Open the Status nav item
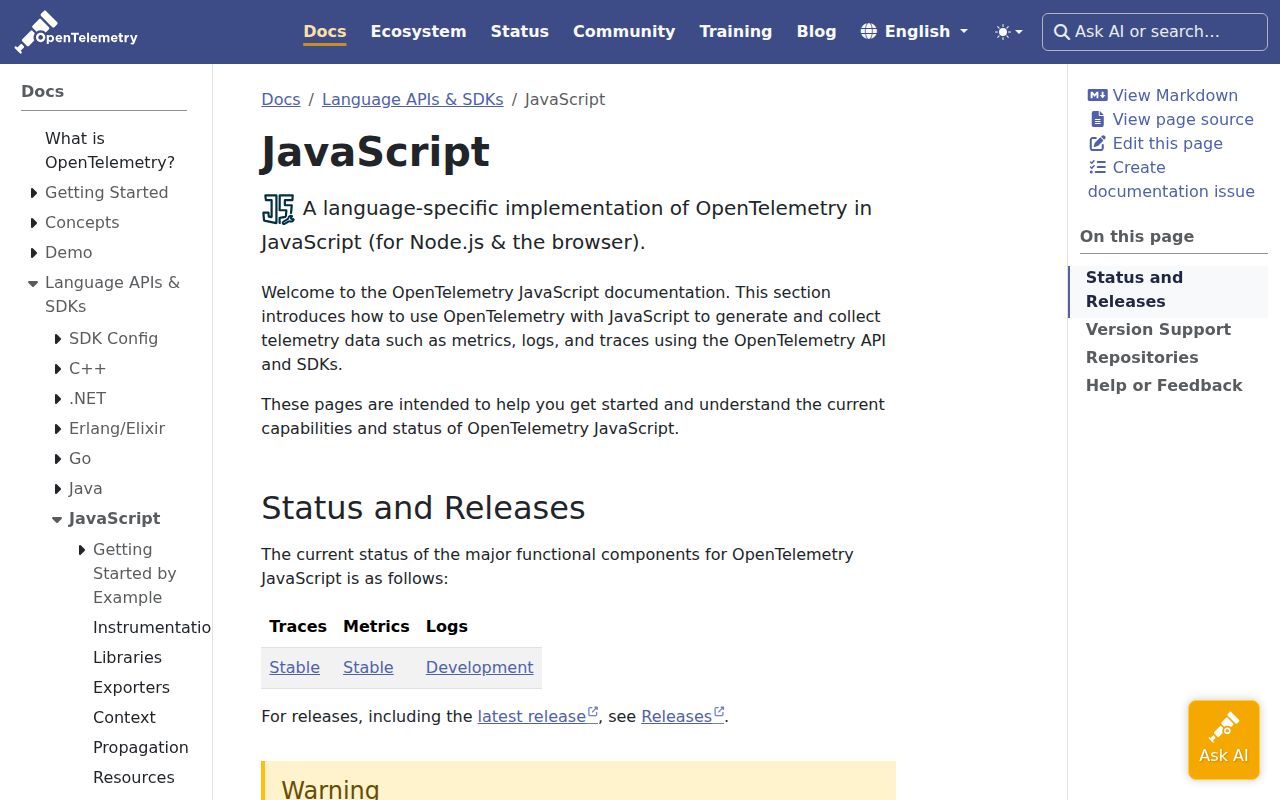1280x800 pixels. click(x=520, y=32)
